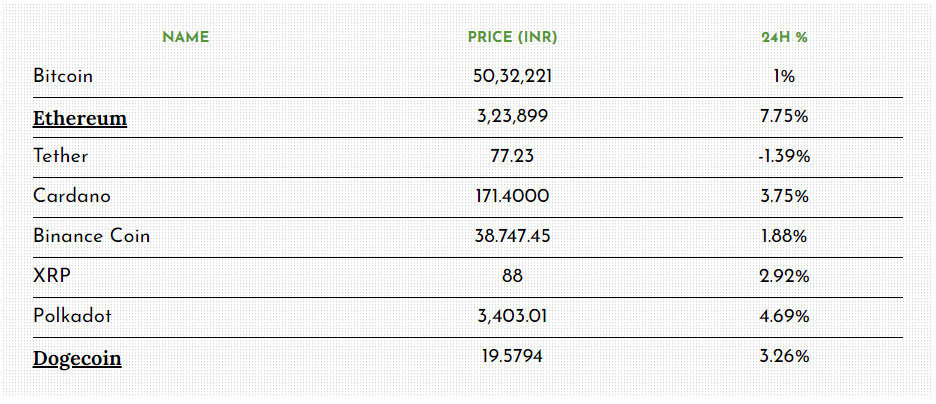Select the XRP name cell
This screenshot has width=936, height=404.
[53, 276]
